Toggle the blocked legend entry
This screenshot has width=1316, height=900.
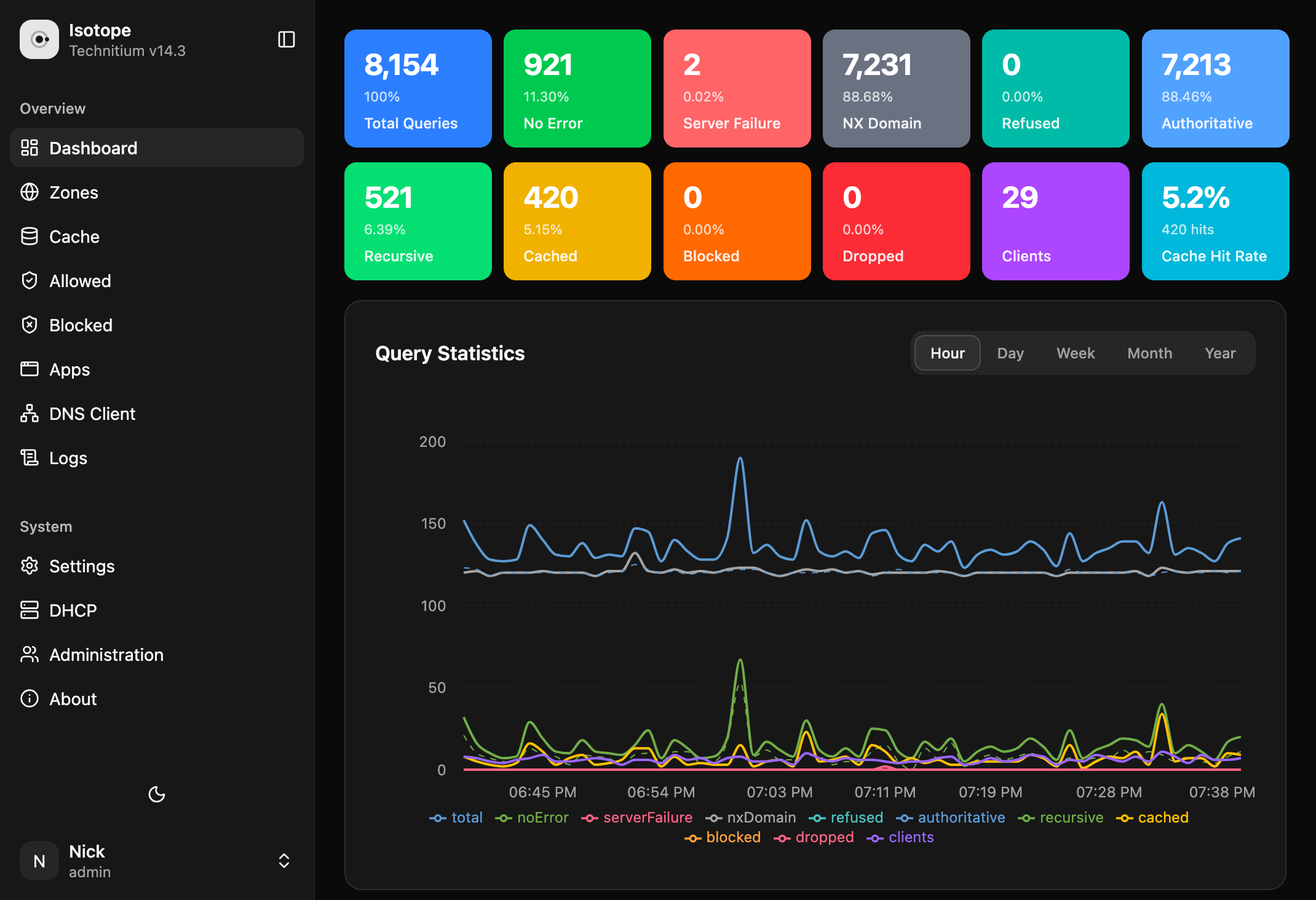(x=722, y=837)
